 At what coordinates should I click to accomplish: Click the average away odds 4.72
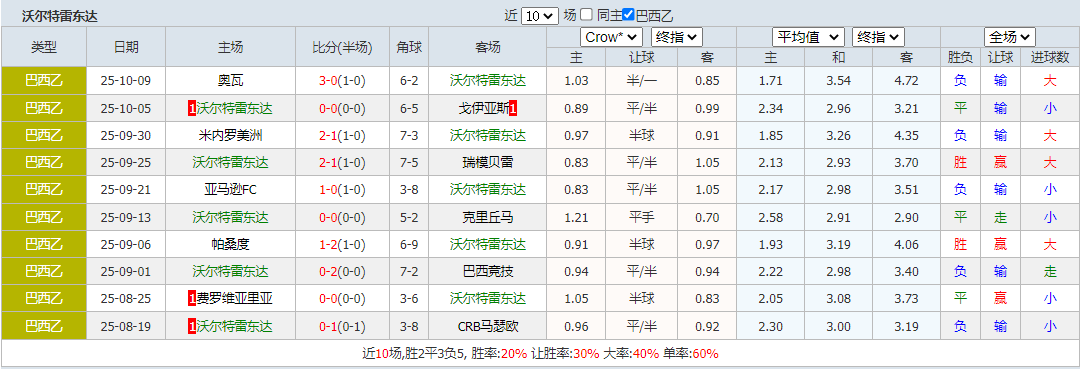coord(906,81)
